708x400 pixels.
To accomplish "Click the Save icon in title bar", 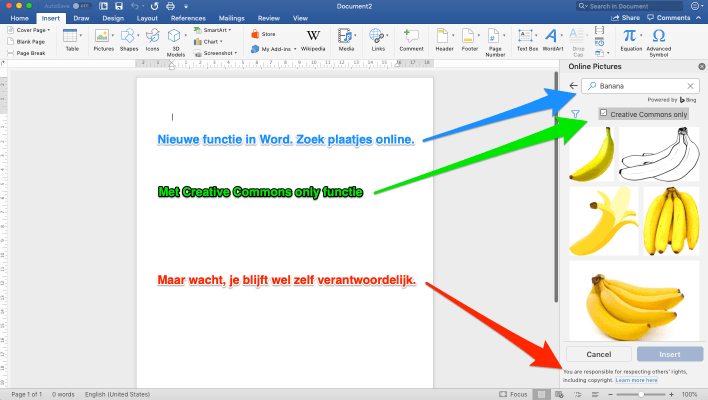I will tap(119, 6).
